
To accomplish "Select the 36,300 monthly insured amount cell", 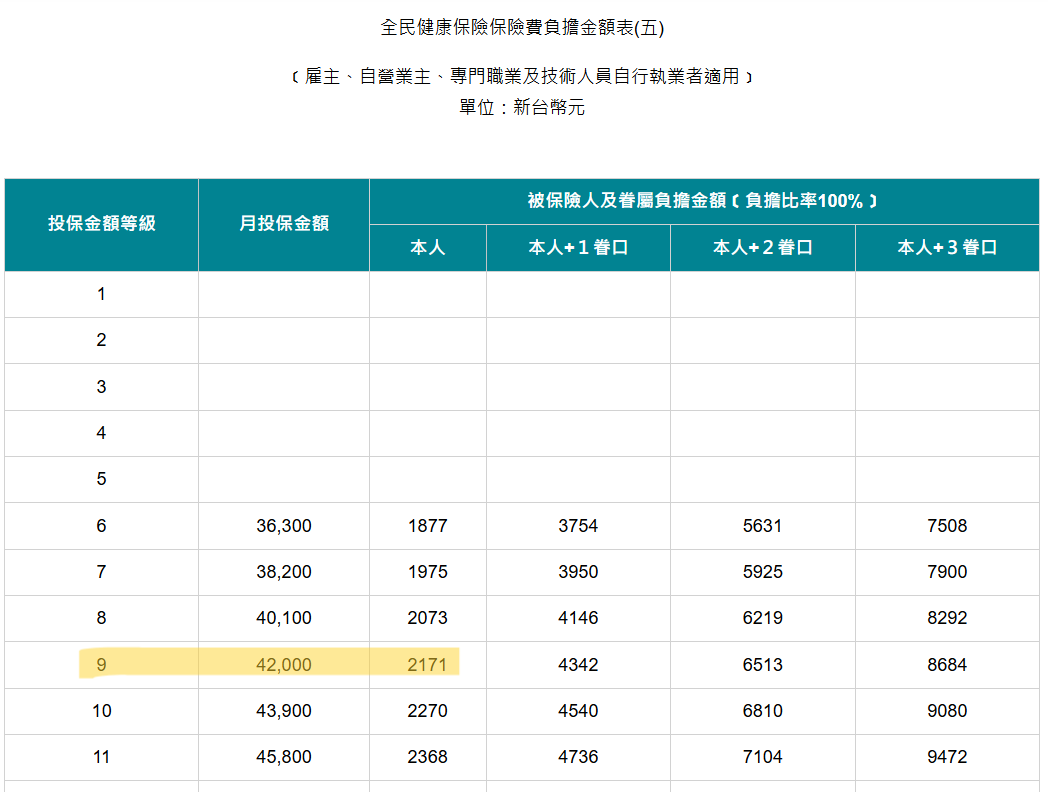I will click(x=284, y=526).
